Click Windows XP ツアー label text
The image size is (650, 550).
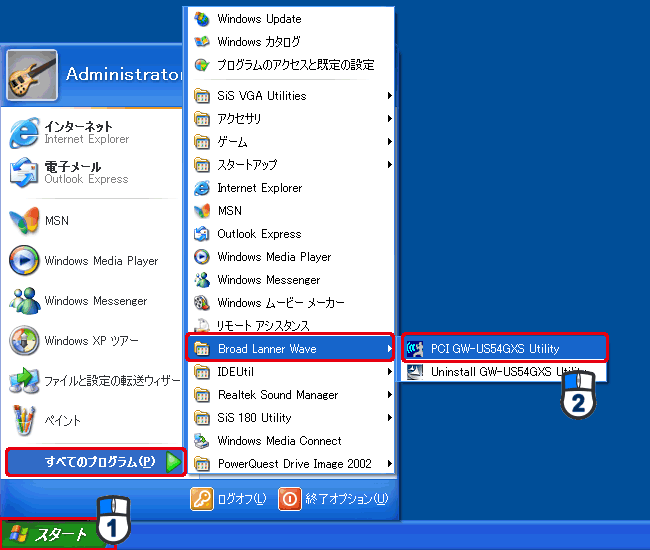[92, 341]
